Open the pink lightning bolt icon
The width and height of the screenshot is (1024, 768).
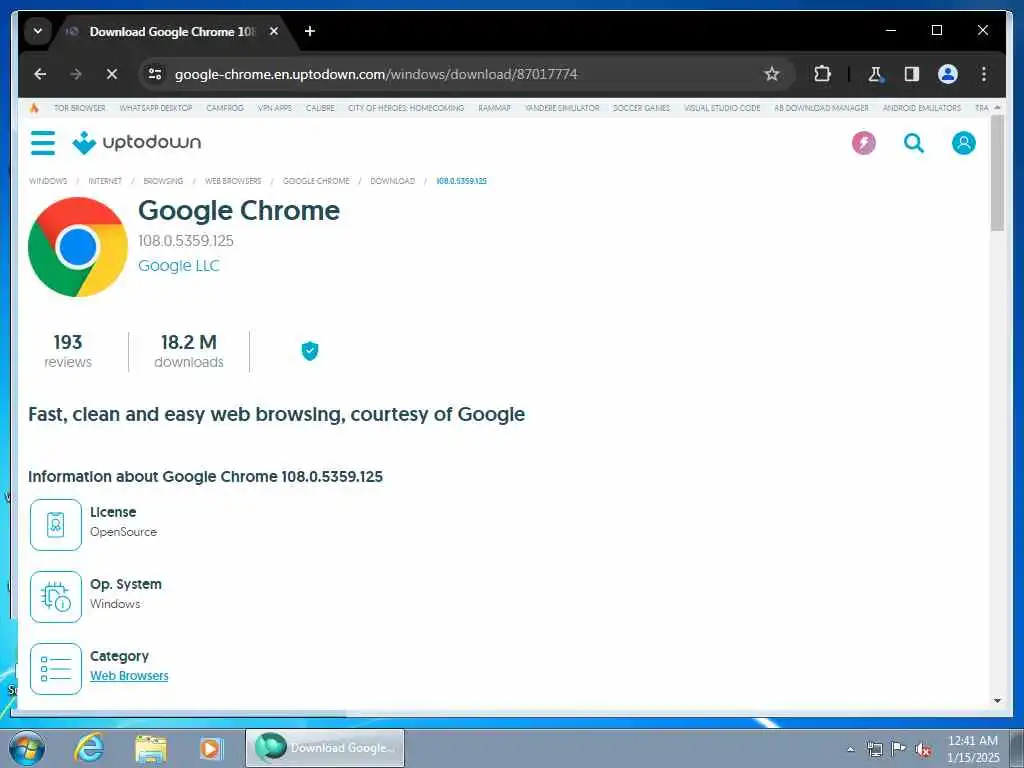[863, 142]
